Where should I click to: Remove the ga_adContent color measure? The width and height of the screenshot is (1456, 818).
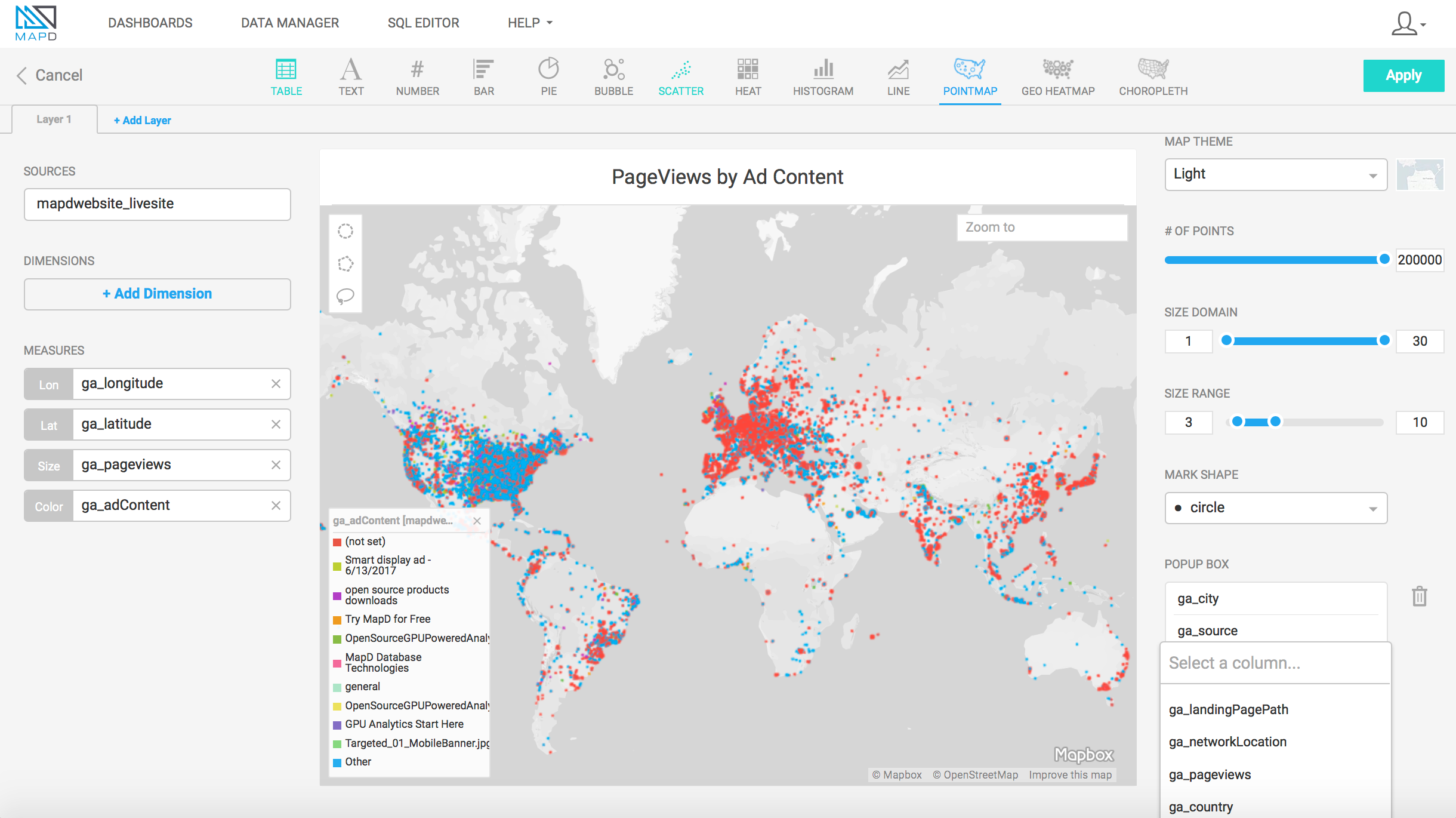coord(276,506)
